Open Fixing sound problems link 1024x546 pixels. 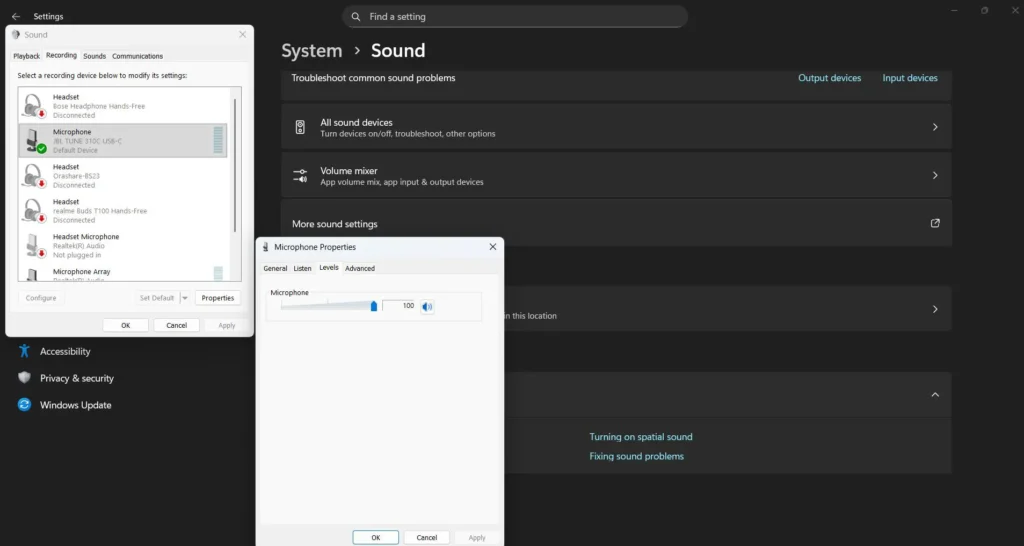[636, 457]
